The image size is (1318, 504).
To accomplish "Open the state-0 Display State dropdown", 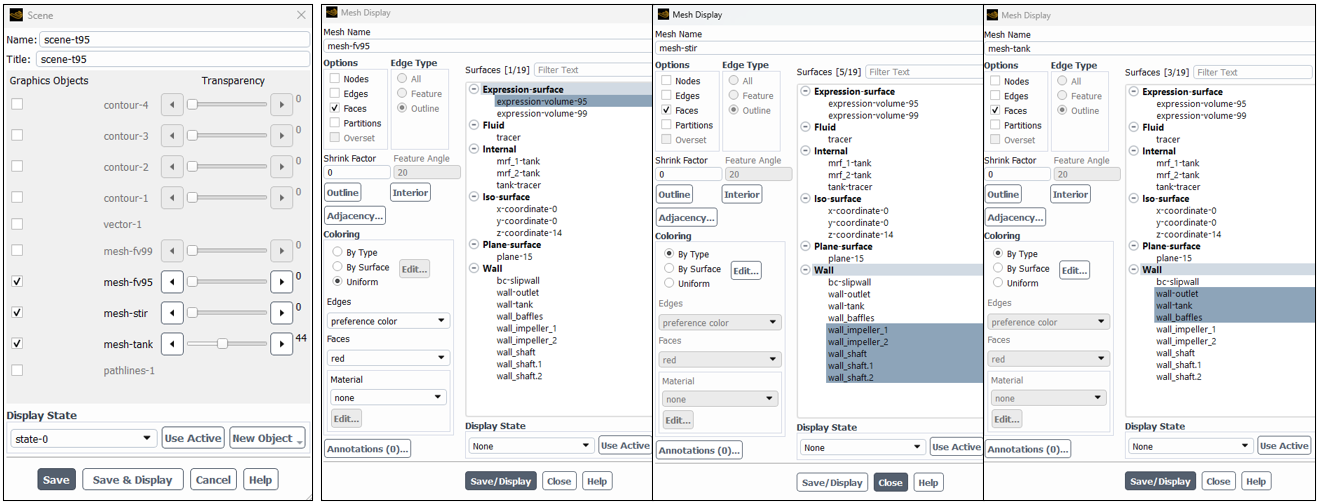I will click(x=82, y=438).
